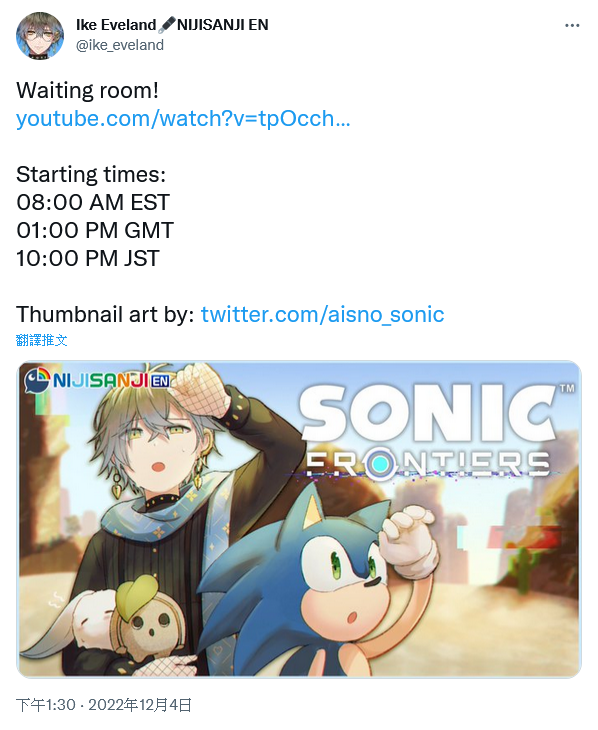Open Ike Eveland's profile avatar
598x730 pixels.
coord(40,36)
